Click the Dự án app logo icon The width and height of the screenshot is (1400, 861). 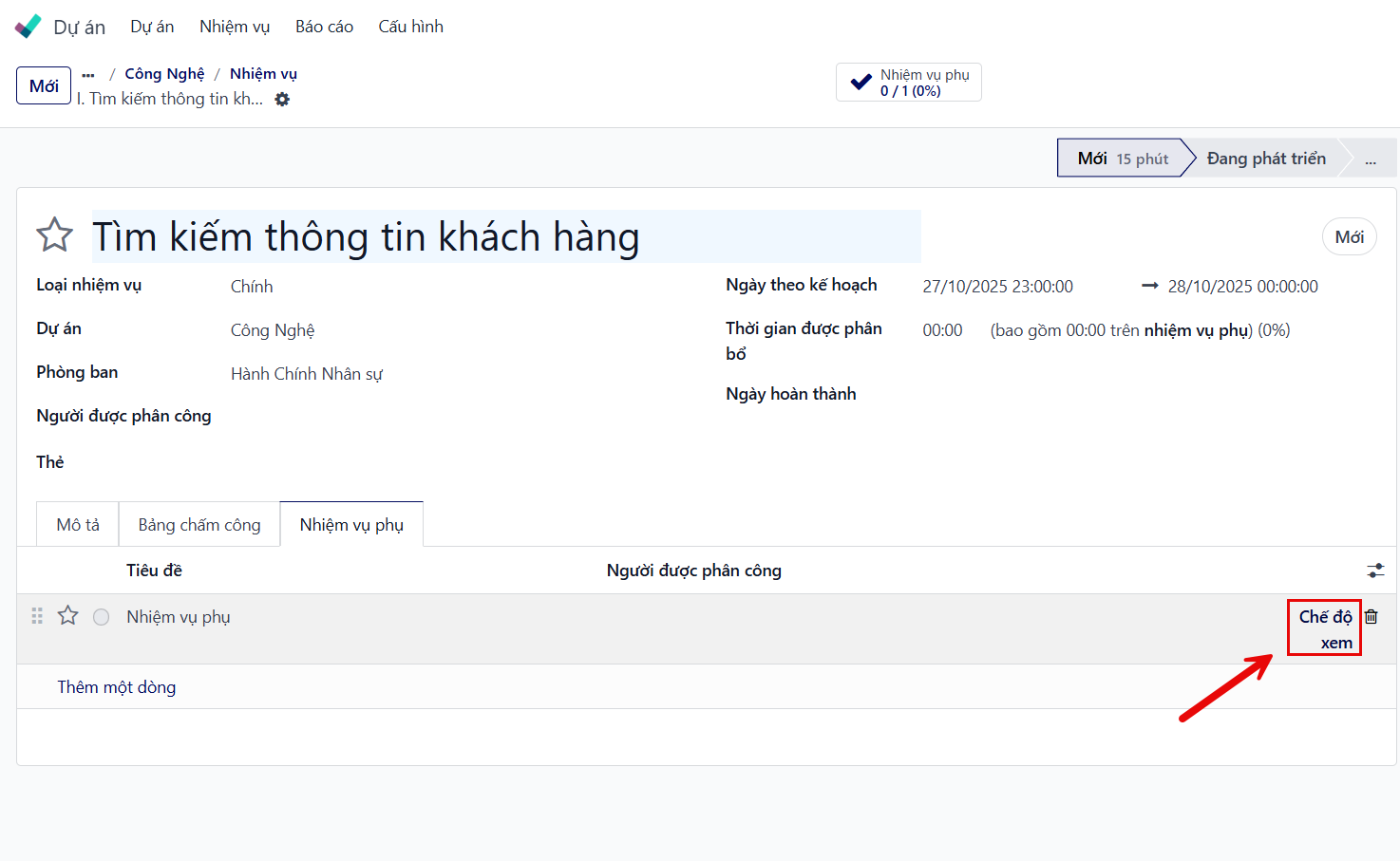[28, 27]
